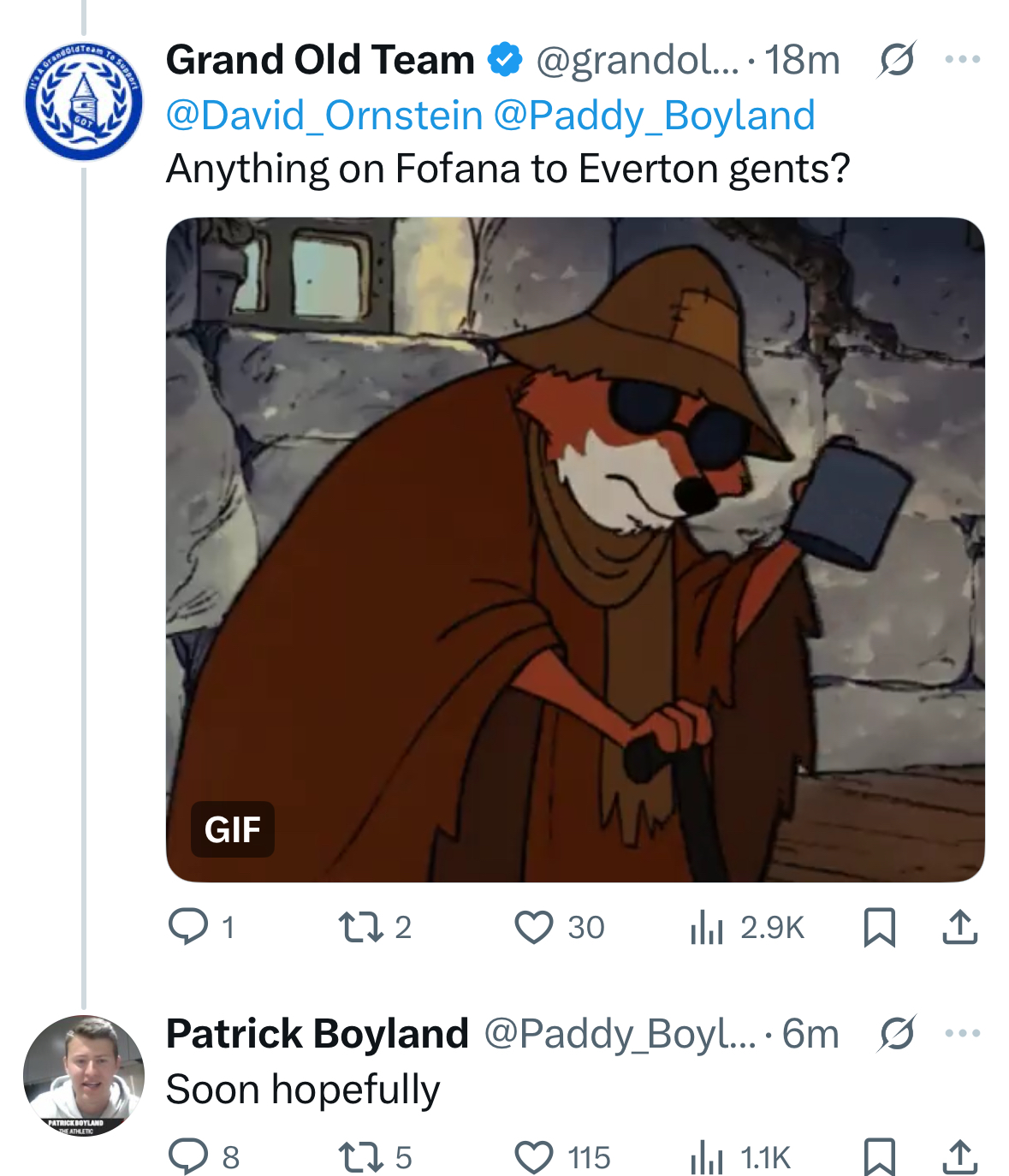Screen dimensions: 1009x1176
Task: Open more options for Grand Old Team tweet
Action: [963, 60]
